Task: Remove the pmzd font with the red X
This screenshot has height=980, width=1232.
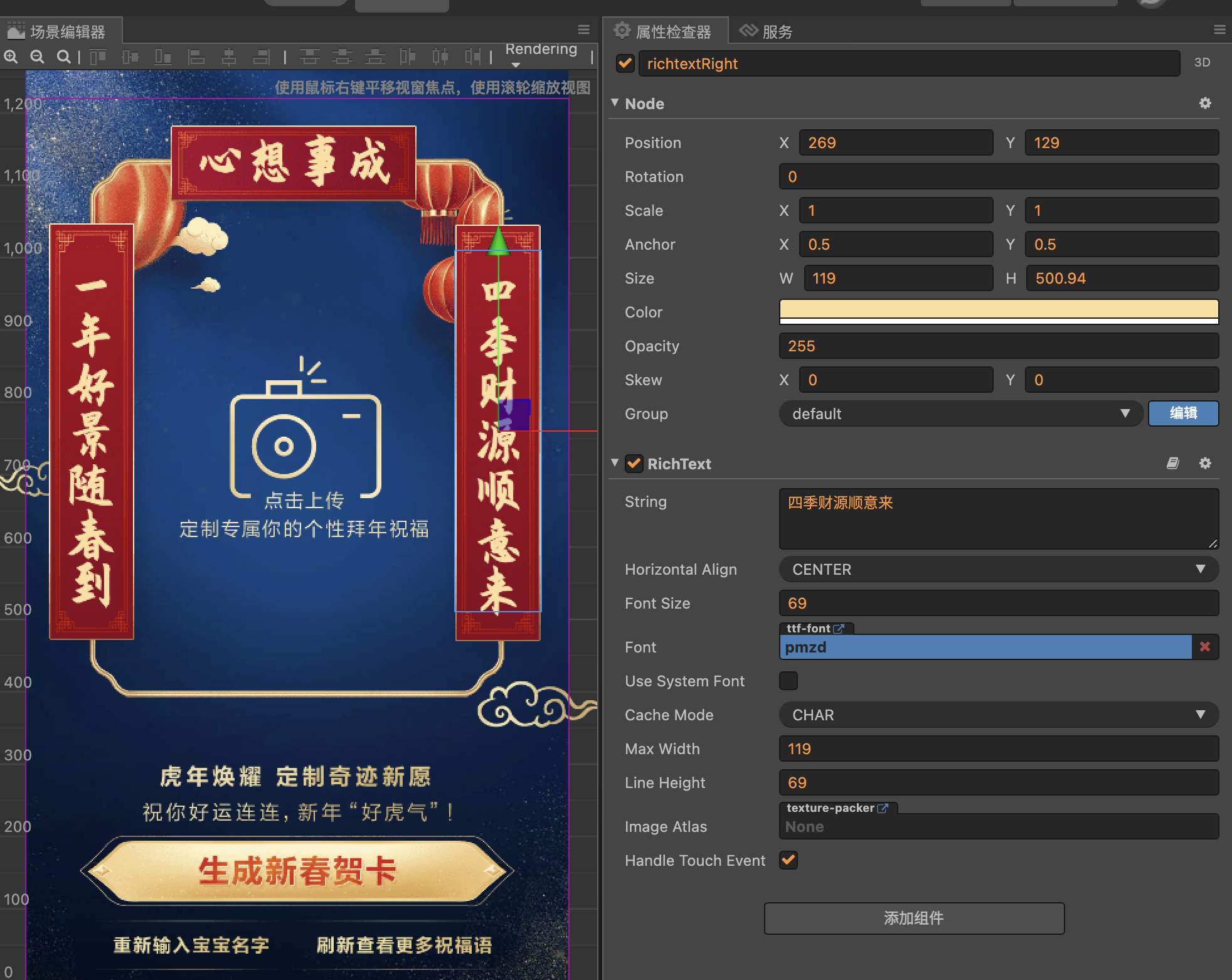Action: pyautogui.click(x=1204, y=647)
